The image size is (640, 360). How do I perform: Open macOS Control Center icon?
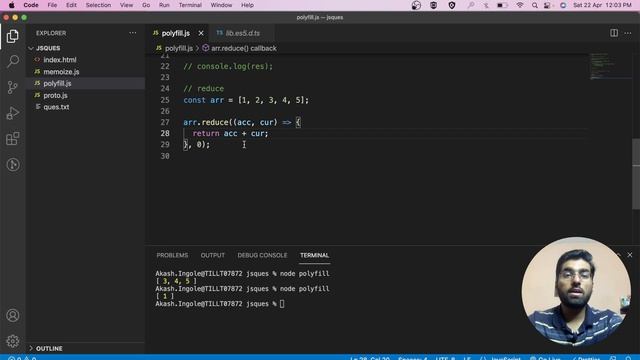click(x=548, y=5)
